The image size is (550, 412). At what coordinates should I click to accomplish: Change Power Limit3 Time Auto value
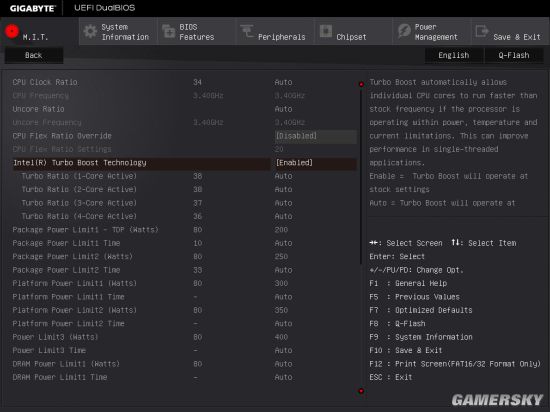pos(283,350)
